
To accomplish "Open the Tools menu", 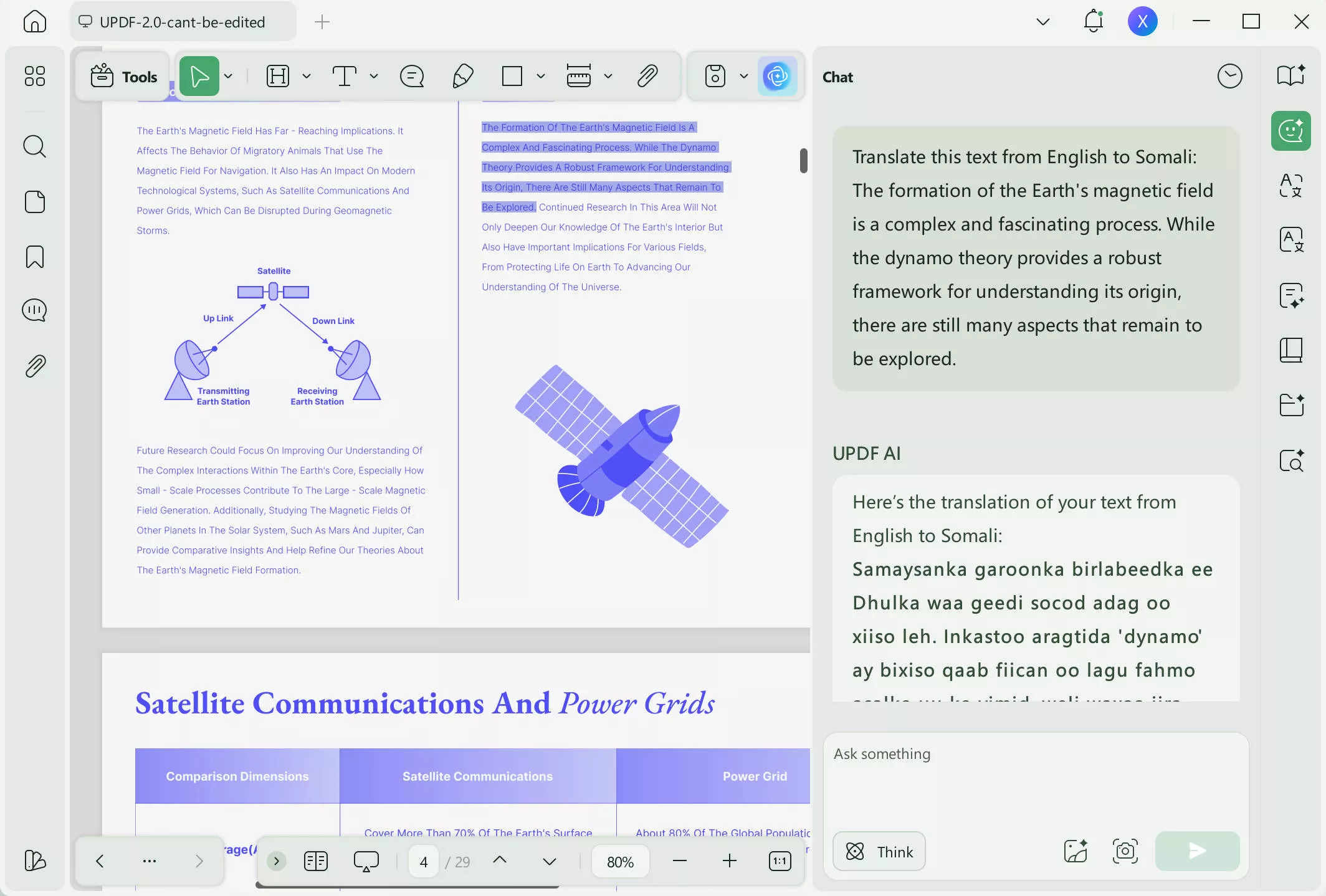I will point(124,76).
